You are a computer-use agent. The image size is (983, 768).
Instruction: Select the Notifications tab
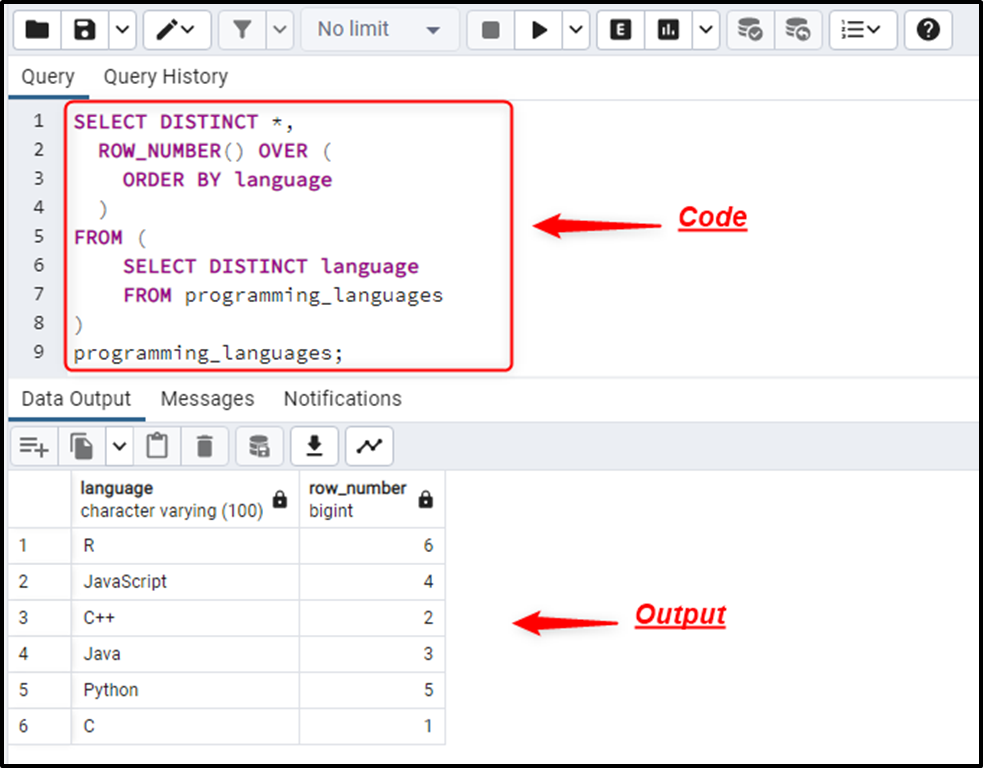[342, 398]
